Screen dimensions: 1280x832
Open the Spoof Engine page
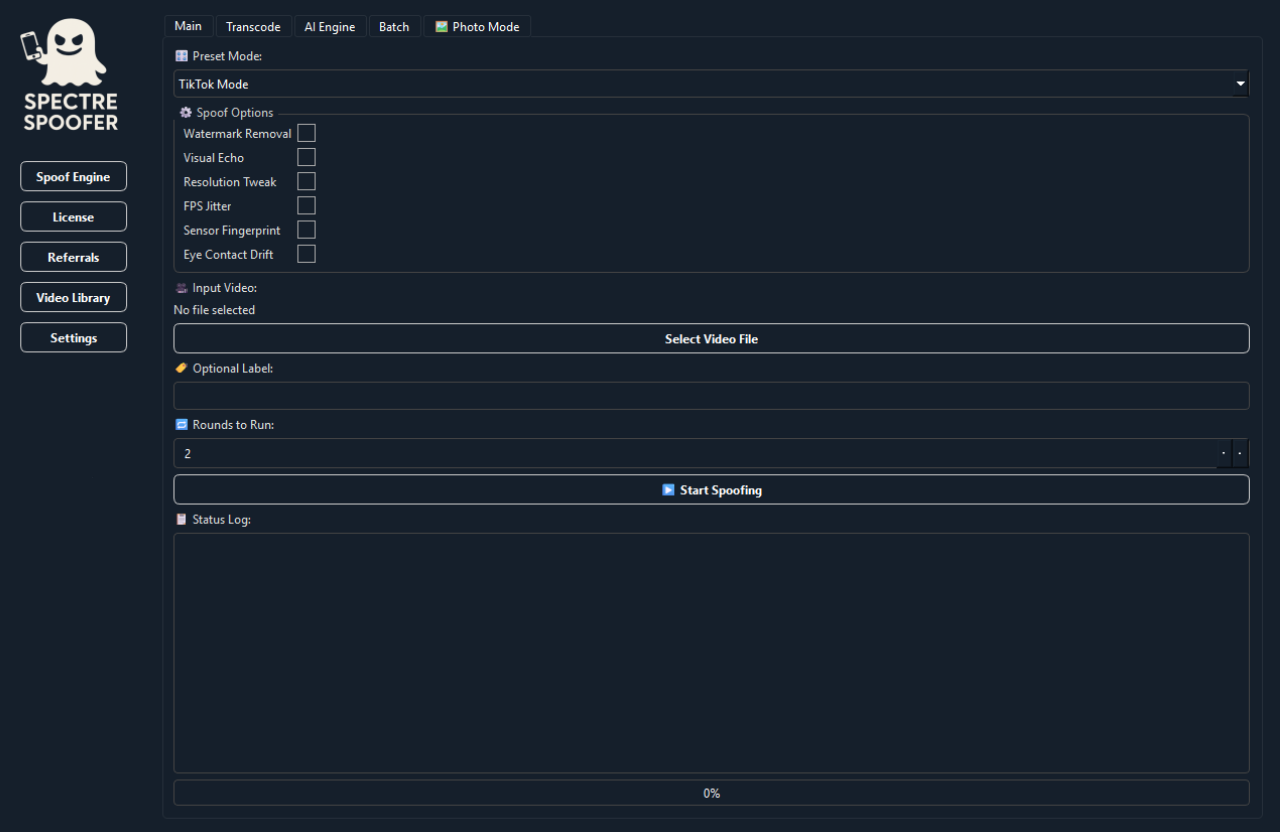pos(73,177)
